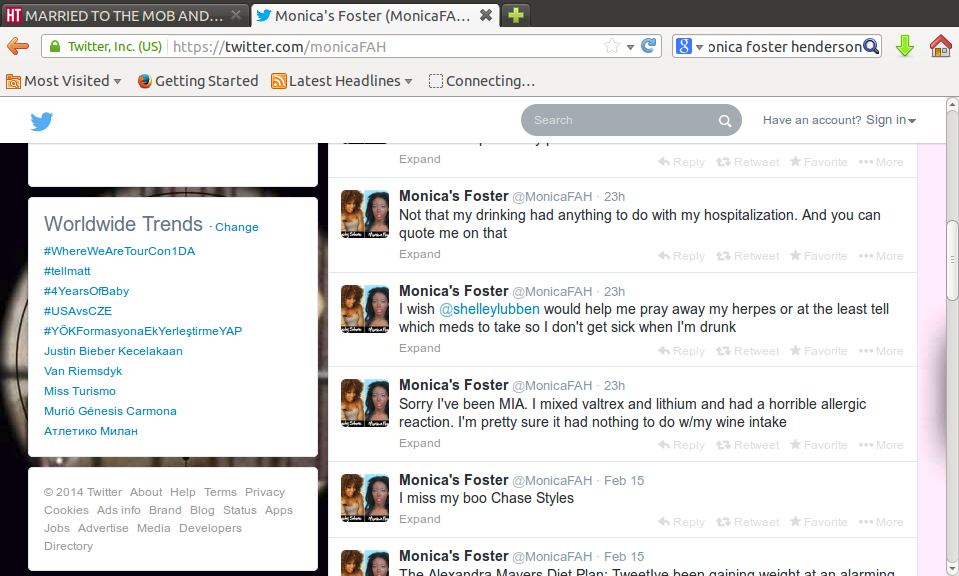Open More options on Chase Styles tweet
Screen dimensions: 959x576
coord(881,522)
